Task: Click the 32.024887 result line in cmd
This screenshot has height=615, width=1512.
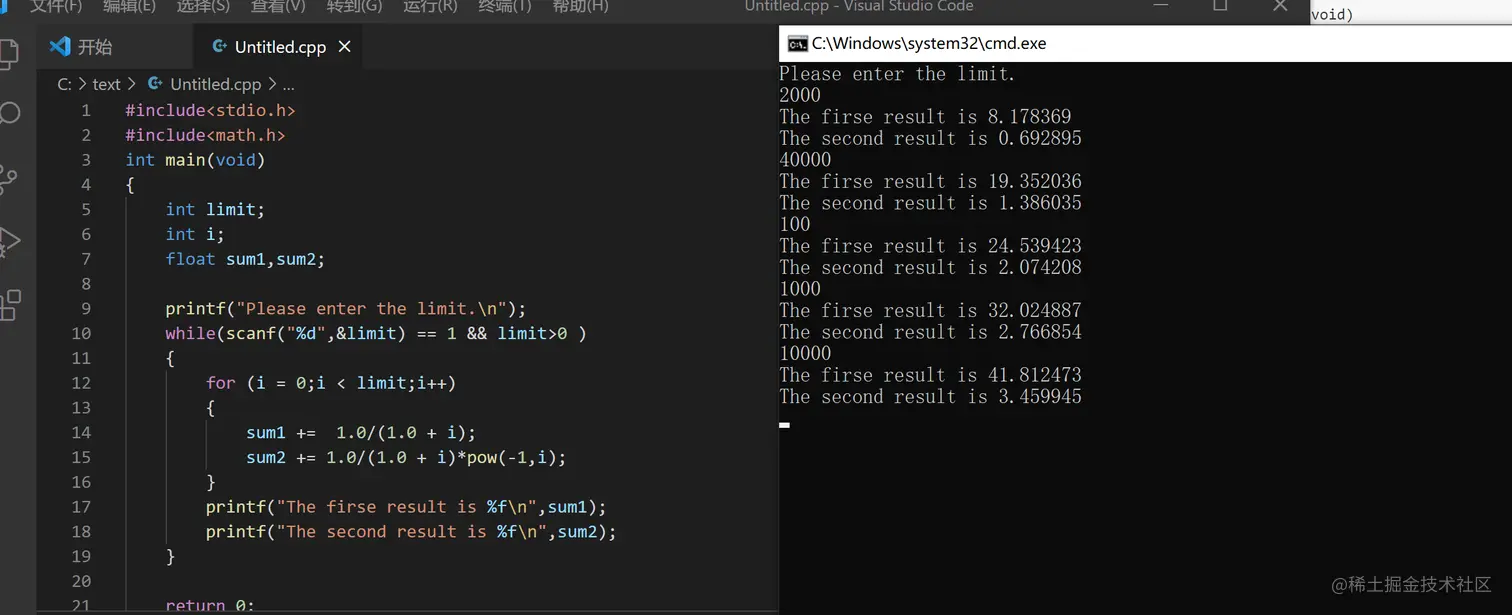Action: [x=930, y=311]
